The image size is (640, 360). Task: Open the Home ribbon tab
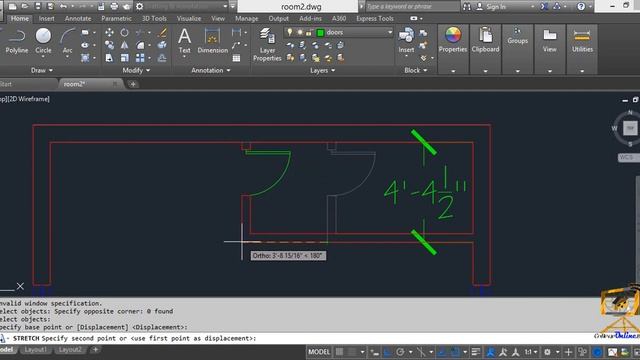point(20,18)
